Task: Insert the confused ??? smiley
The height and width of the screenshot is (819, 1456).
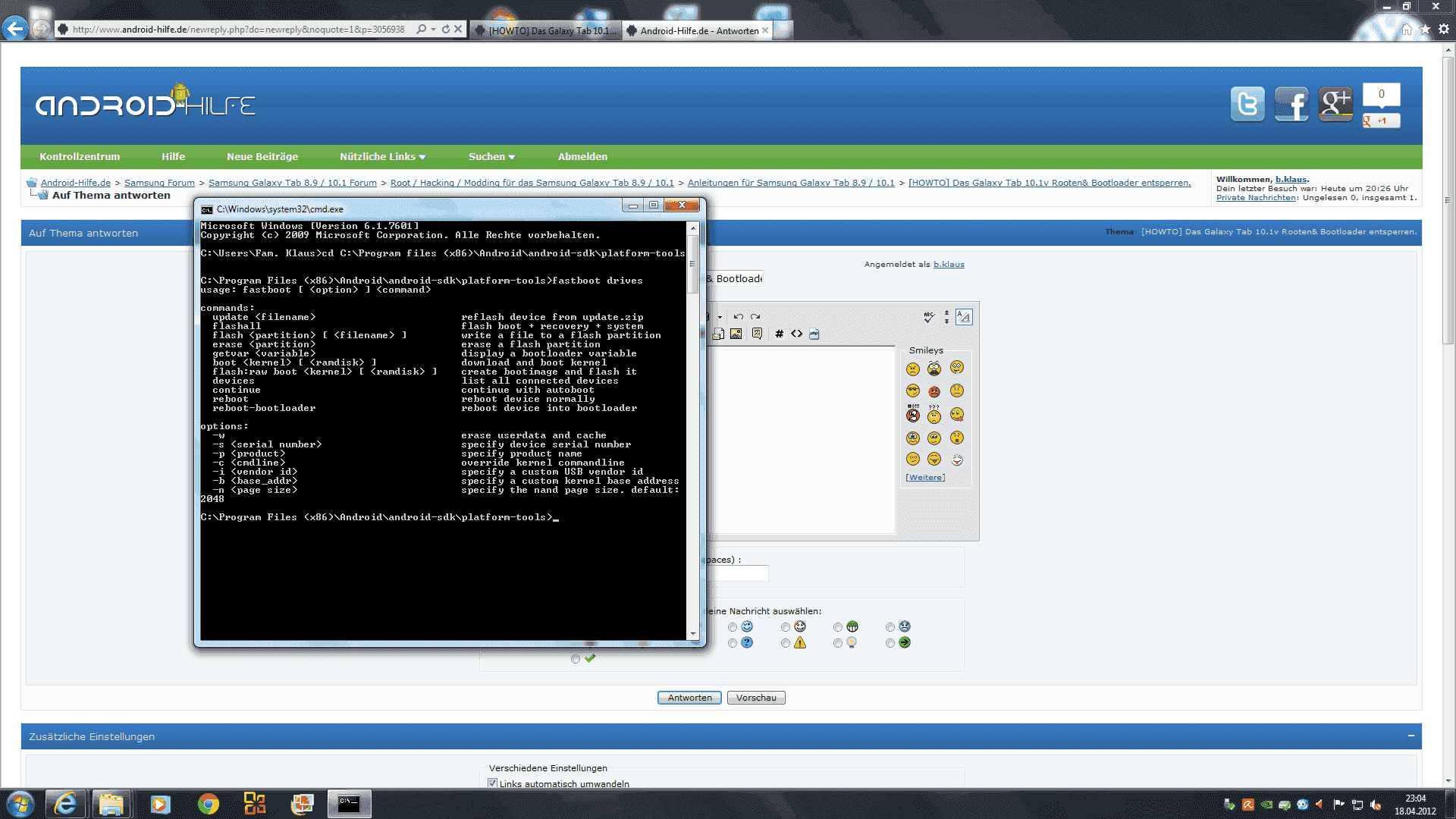Action: pyautogui.click(x=934, y=414)
